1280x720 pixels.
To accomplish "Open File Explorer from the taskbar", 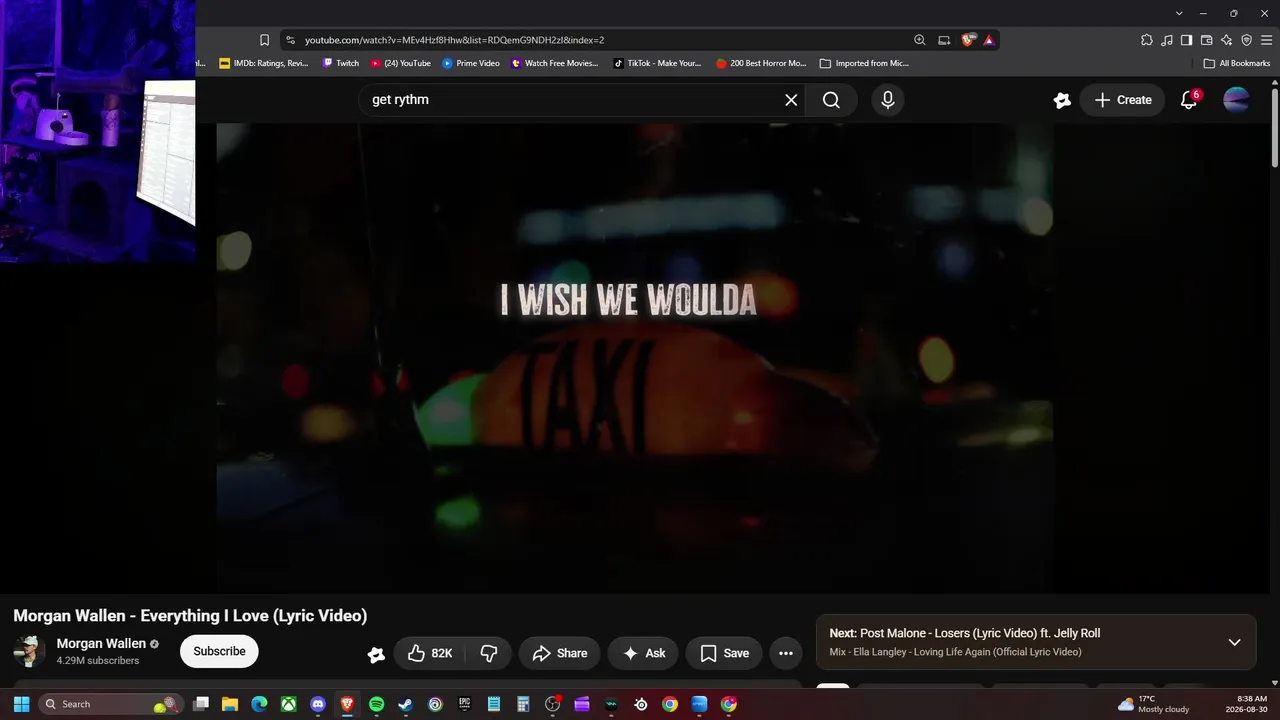I will pyautogui.click(x=229, y=704).
